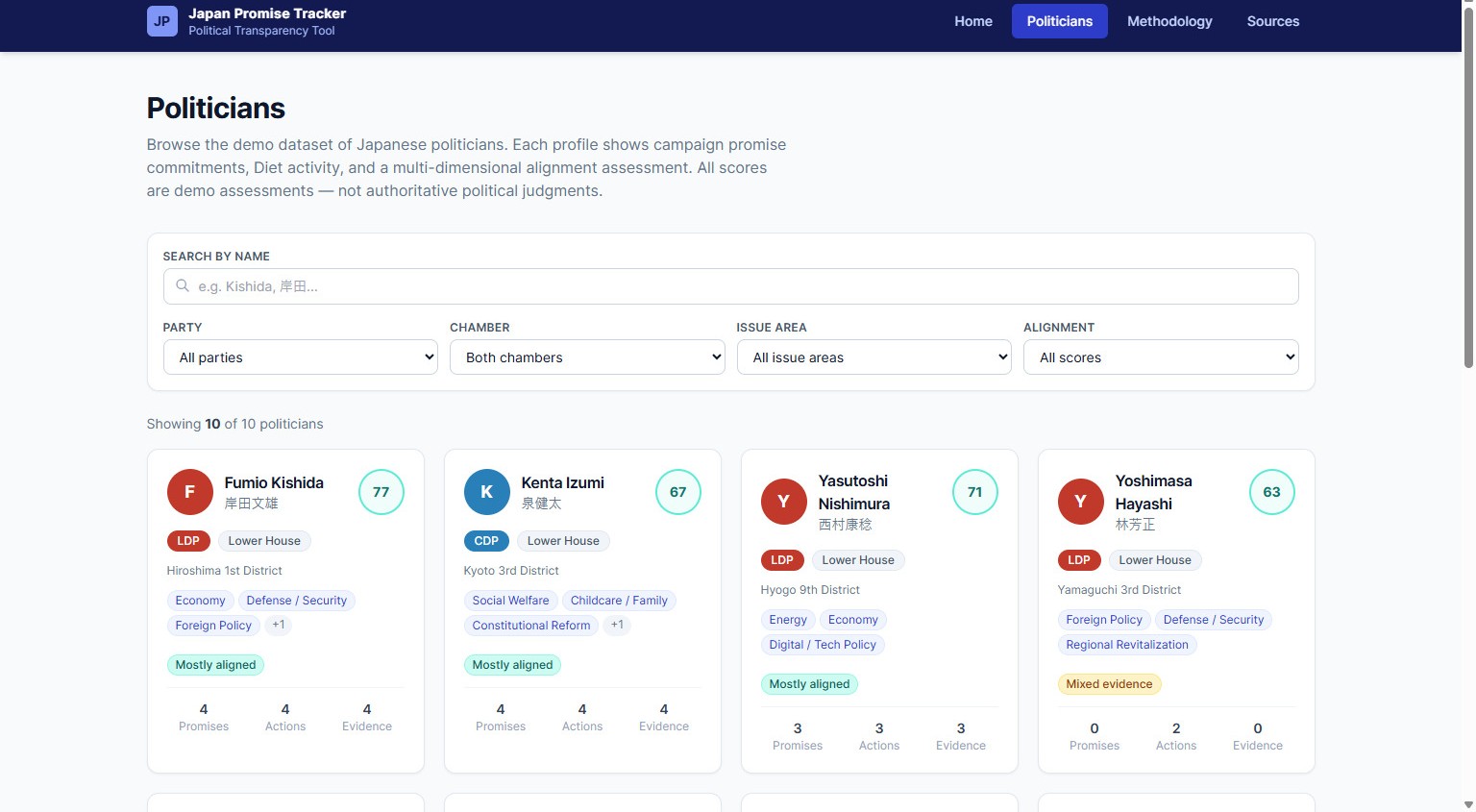The image size is (1476, 812).
Task: Click the Mixed evidence badge on Yoshimasa Hayashi
Action: tap(1109, 683)
